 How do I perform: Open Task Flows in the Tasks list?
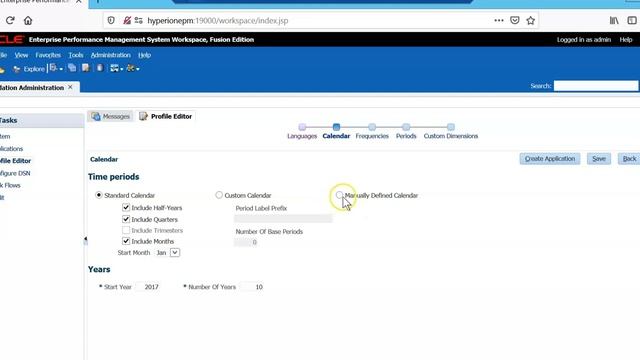click(10, 185)
